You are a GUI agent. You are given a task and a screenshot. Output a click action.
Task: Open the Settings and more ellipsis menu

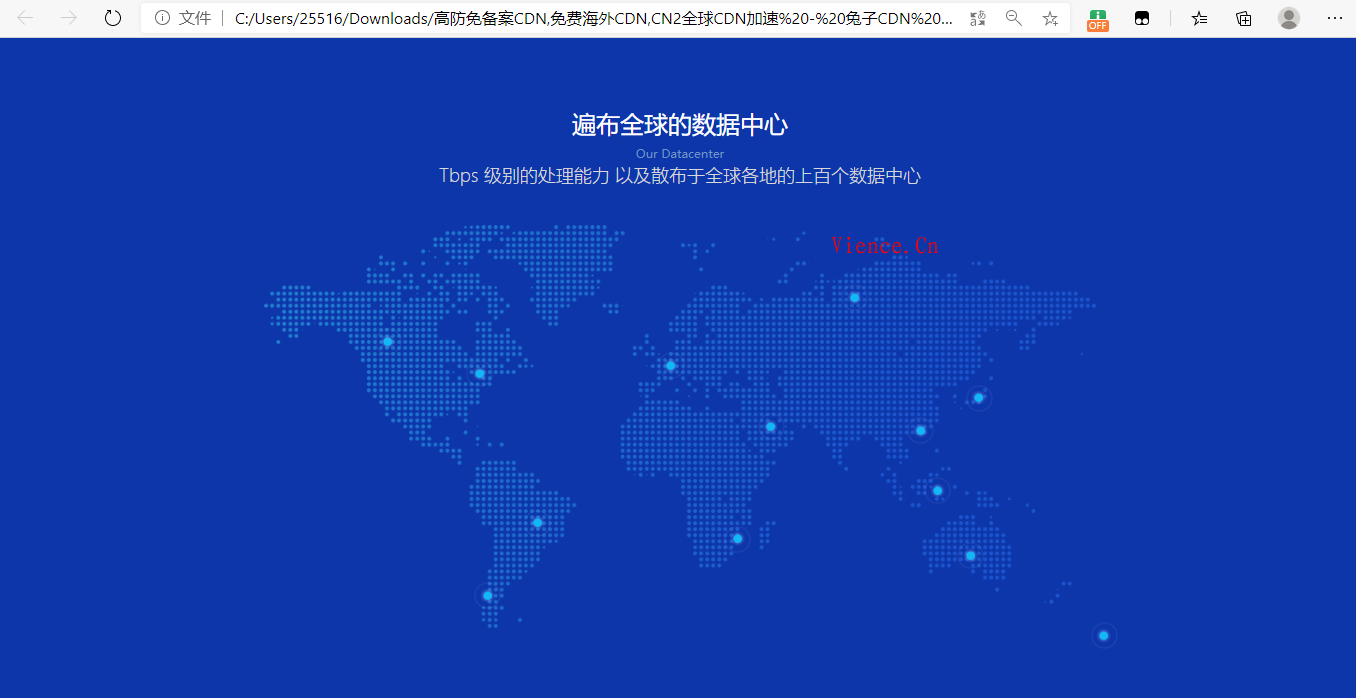pyautogui.click(x=1334, y=18)
